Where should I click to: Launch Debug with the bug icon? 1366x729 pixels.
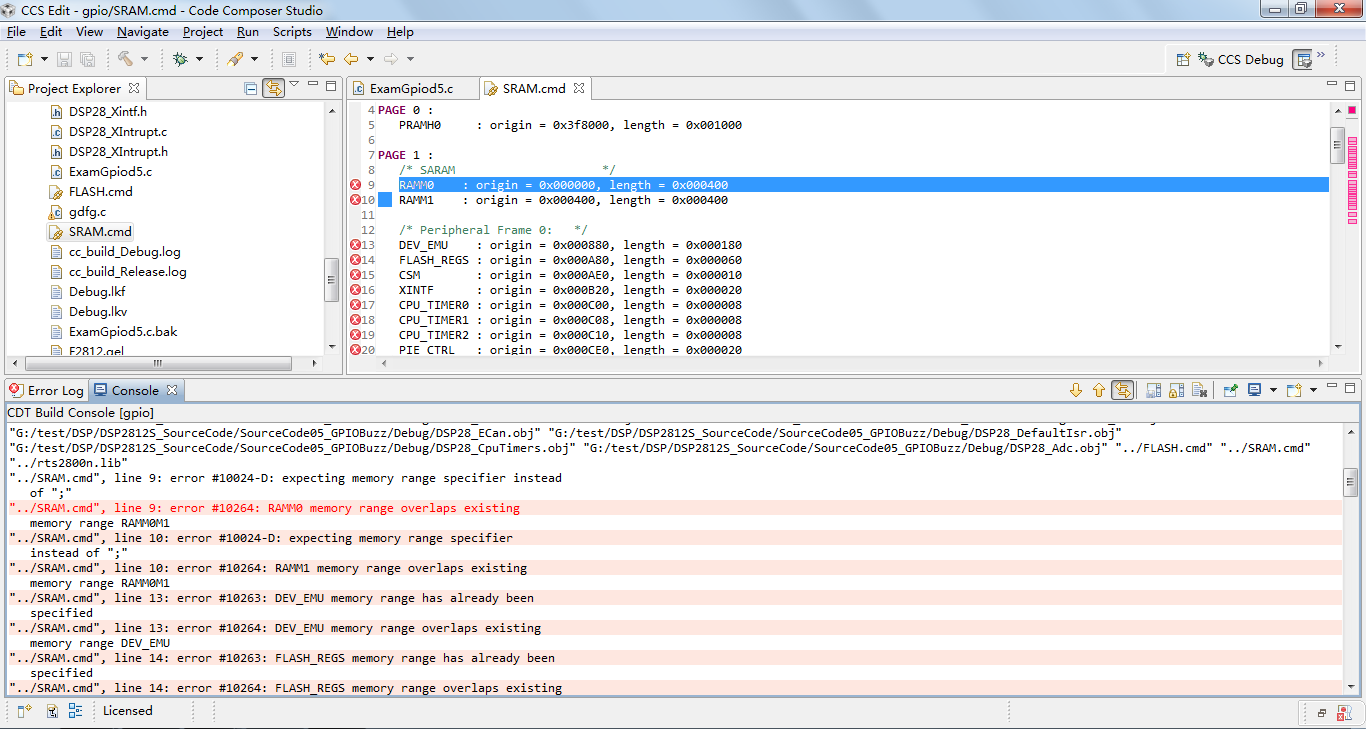point(180,59)
